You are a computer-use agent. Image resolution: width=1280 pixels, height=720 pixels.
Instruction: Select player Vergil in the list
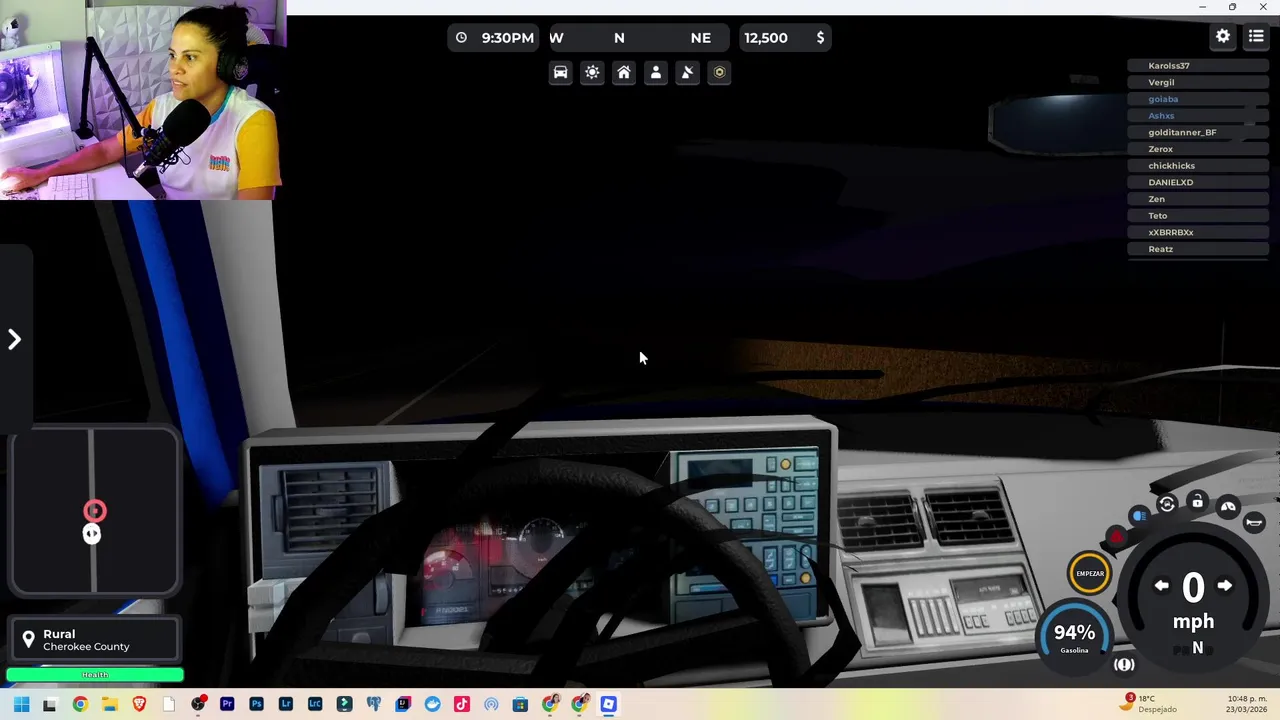(x=1198, y=83)
